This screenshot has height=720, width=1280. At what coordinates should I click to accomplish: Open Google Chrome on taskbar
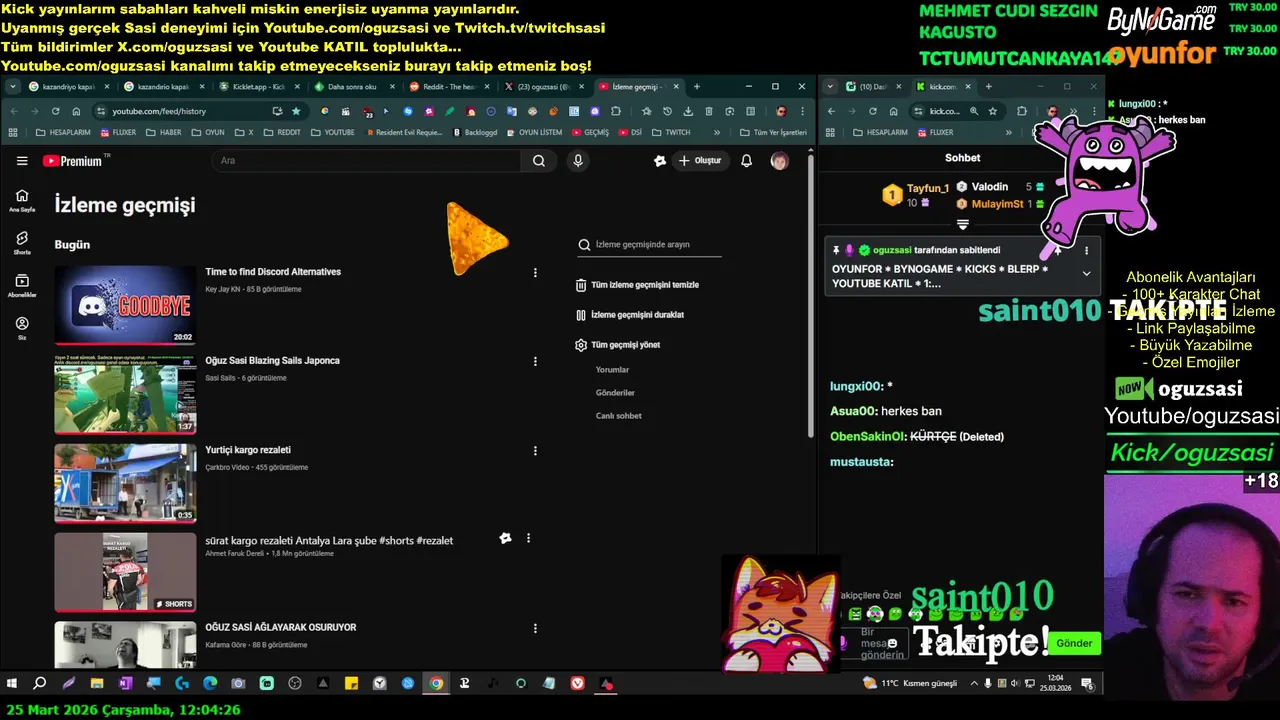click(x=436, y=684)
